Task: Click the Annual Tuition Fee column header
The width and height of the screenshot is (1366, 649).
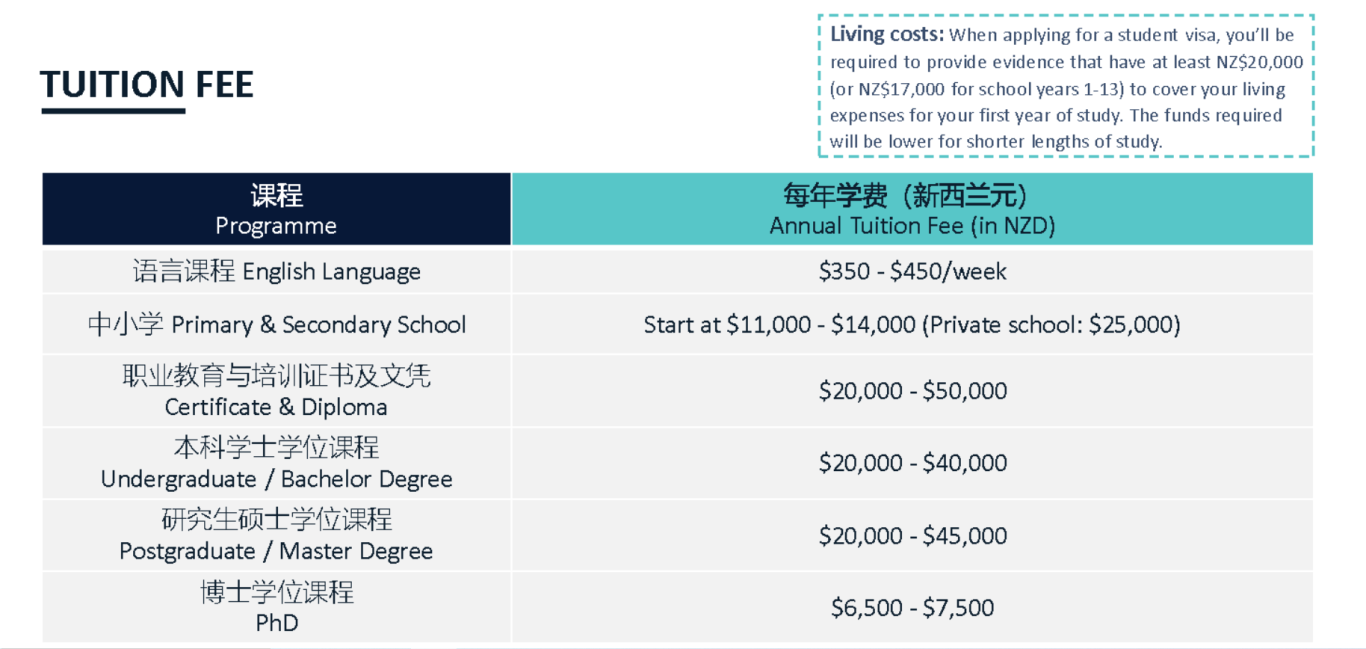Action: 912,209
